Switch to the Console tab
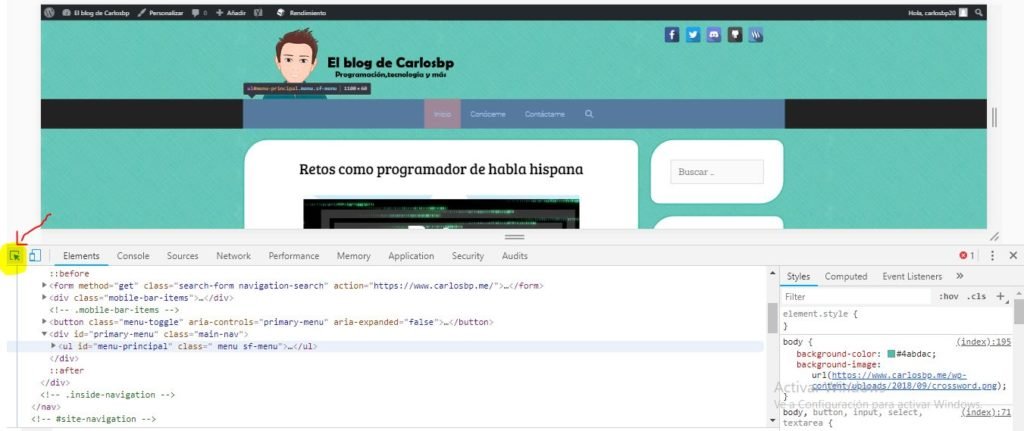 (x=133, y=256)
